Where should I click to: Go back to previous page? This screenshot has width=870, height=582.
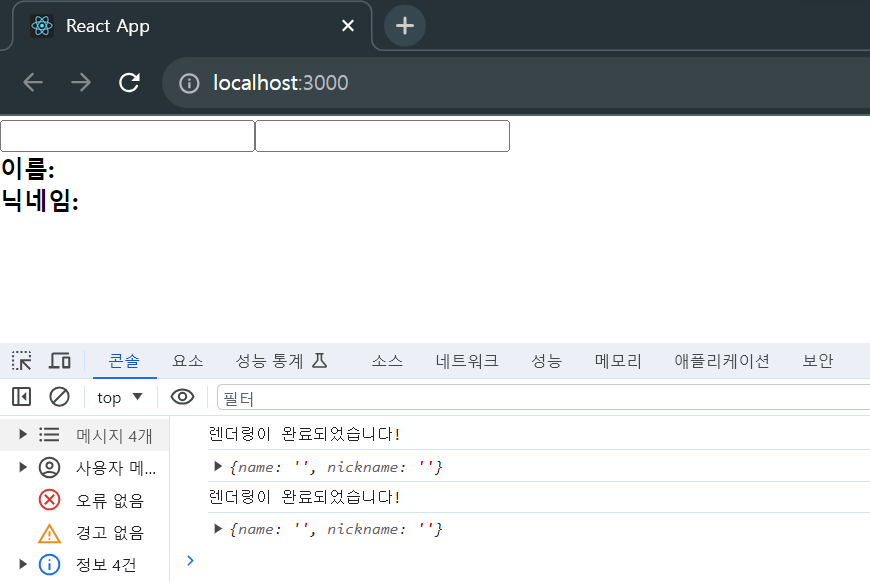(x=33, y=83)
